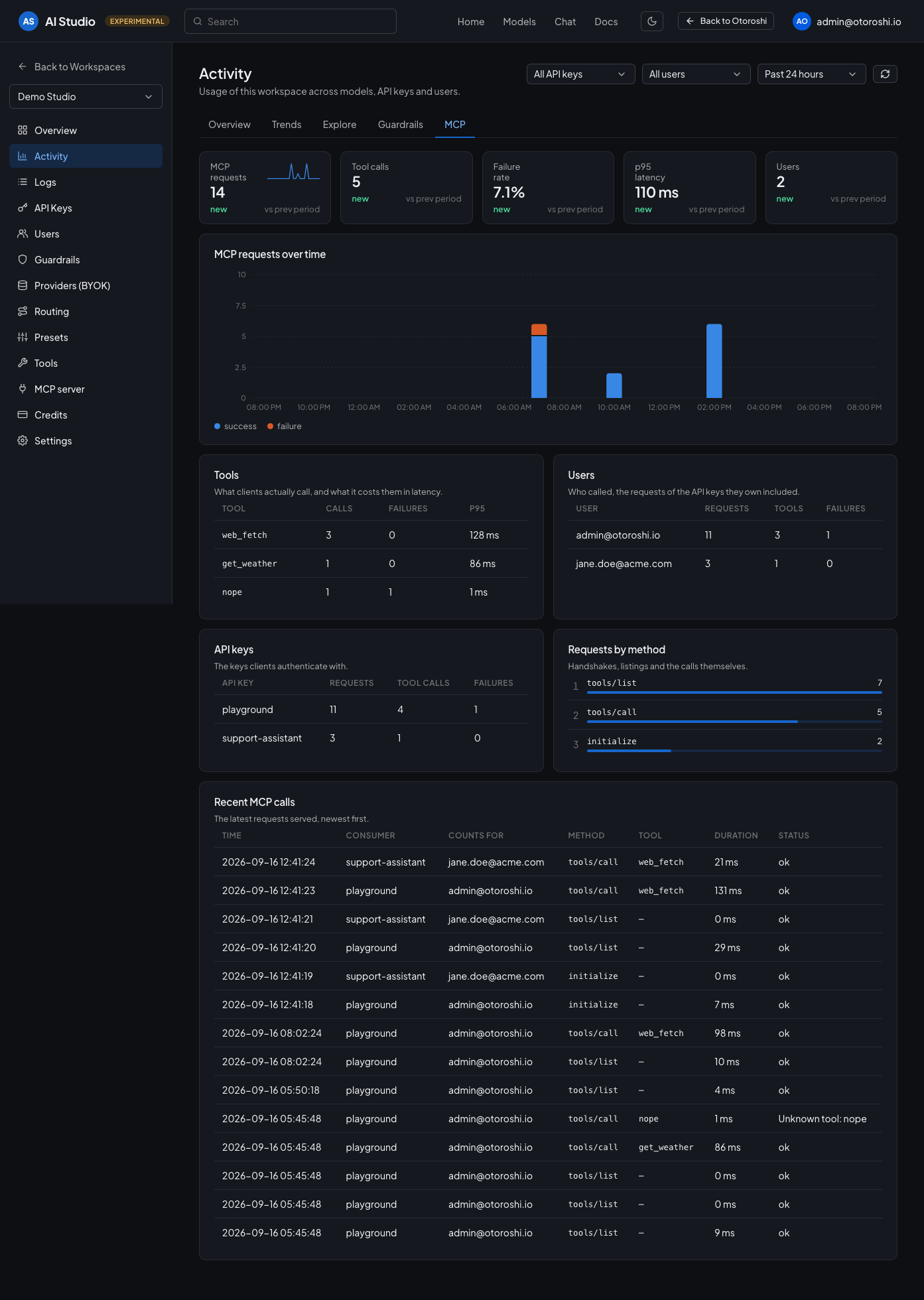Click the Activity bar chart icon
Image resolution: width=924 pixels, height=1300 pixels.
[23, 156]
